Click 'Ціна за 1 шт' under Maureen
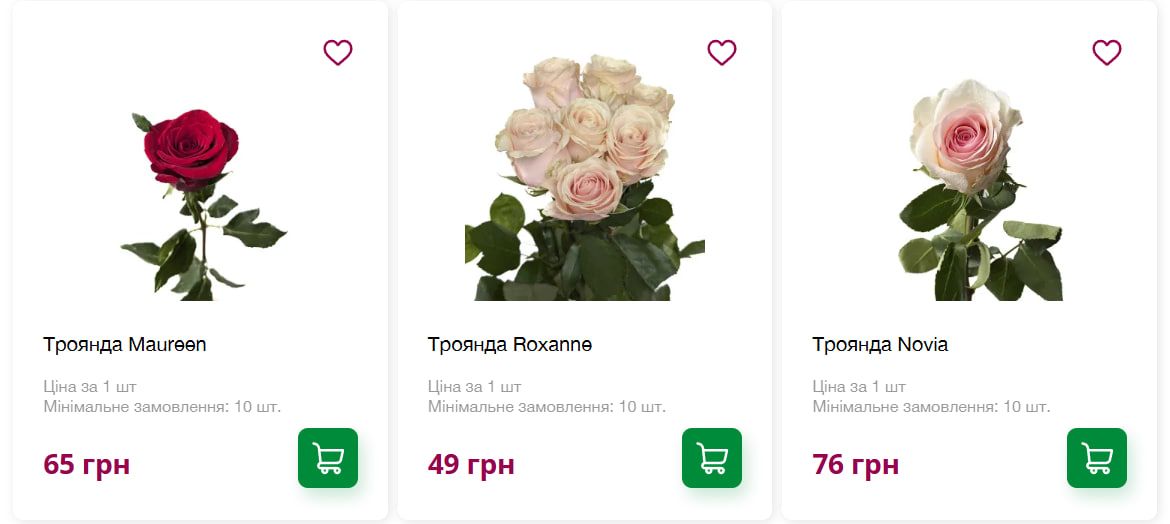The image size is (1170, 524). (90, 386)
